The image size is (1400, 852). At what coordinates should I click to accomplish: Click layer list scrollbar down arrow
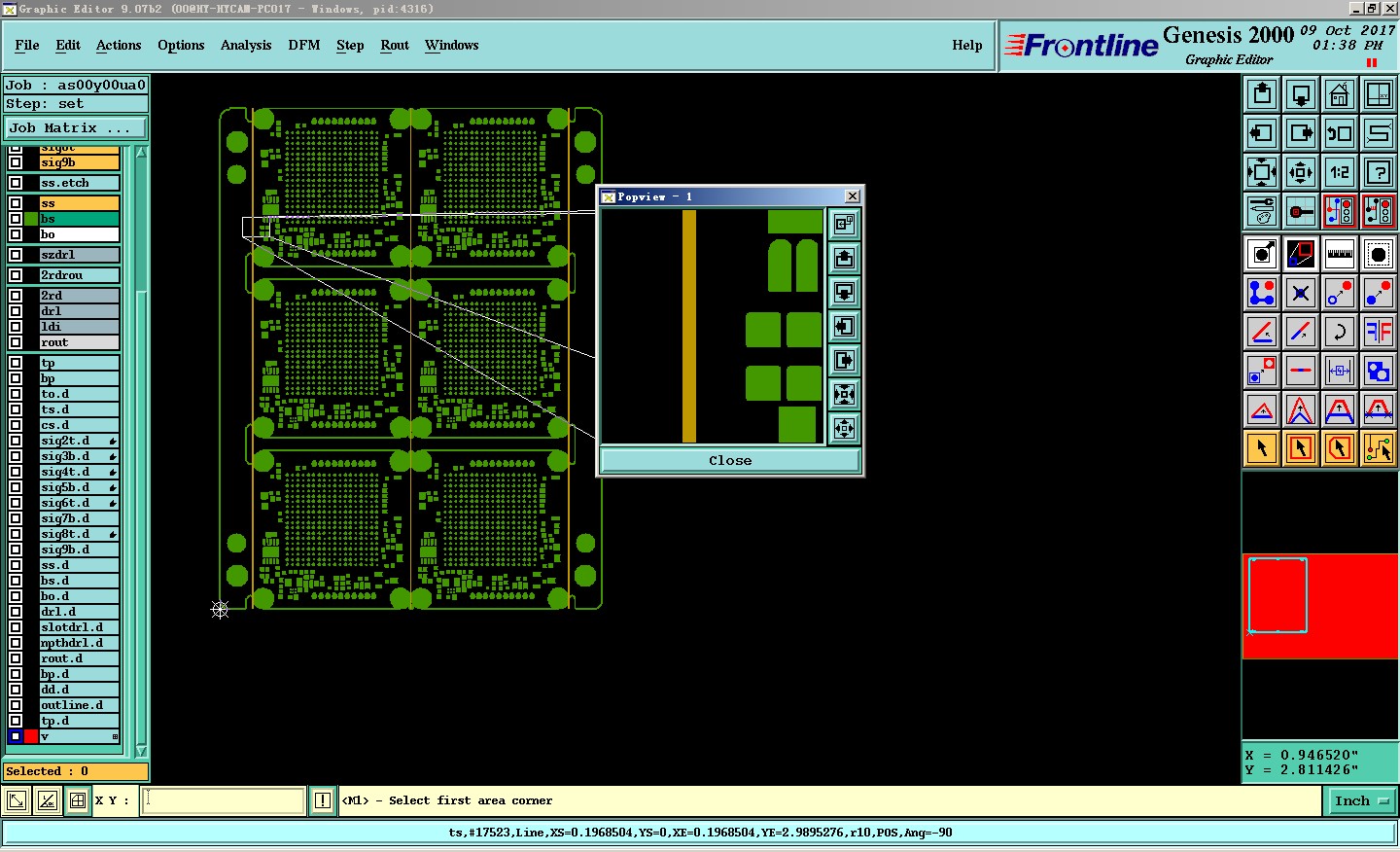click(141, 751)
